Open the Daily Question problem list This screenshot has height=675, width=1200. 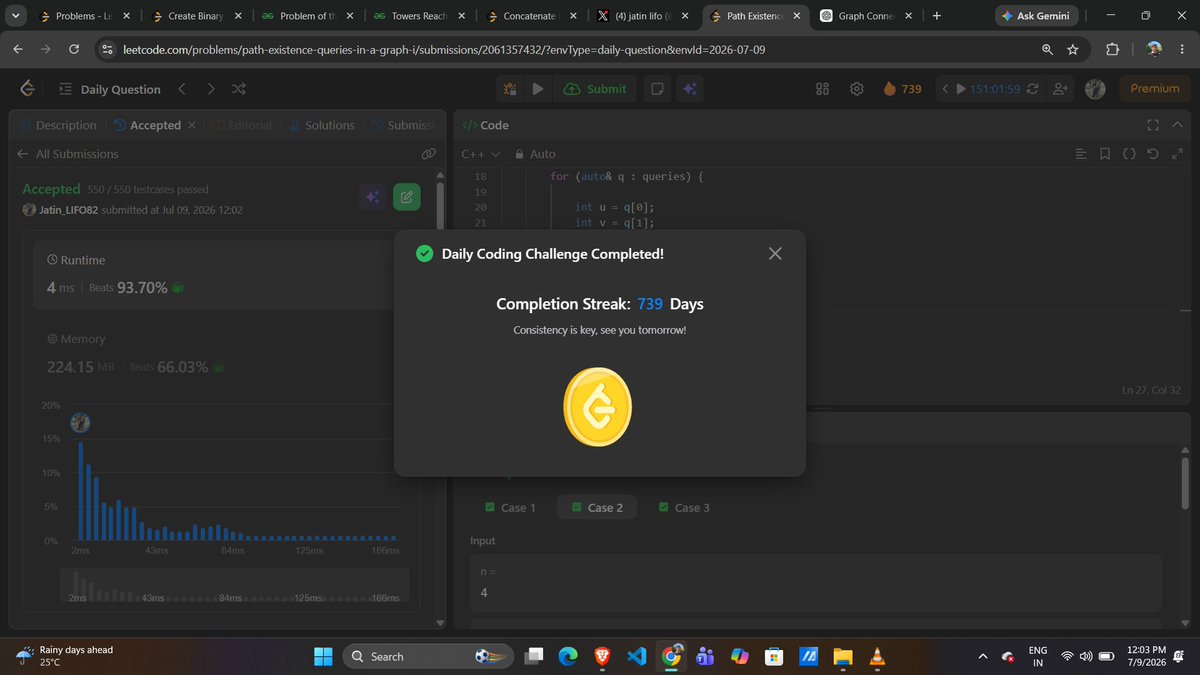(x=109, y=89)
